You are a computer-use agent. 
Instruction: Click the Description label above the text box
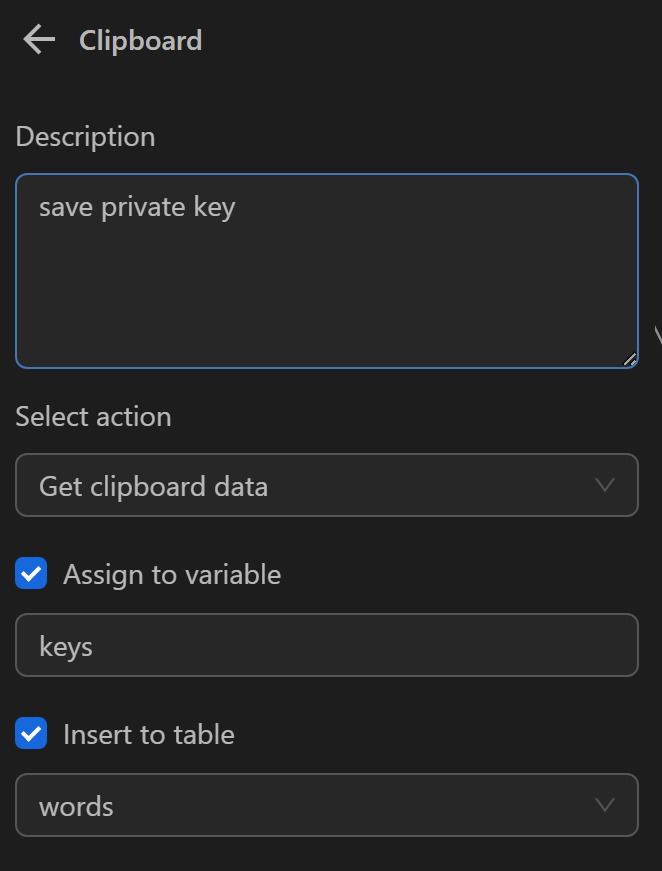tap(85, 136)
